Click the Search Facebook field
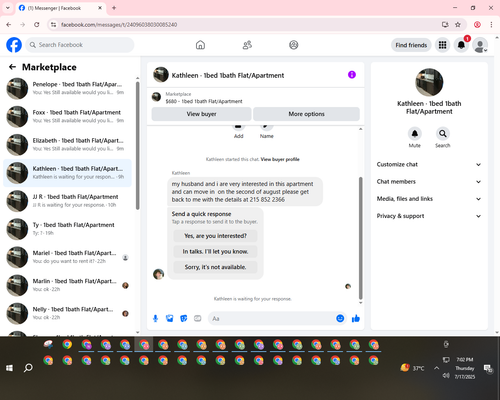The height and width of the screenshot is (400, 500). (80, 45)
